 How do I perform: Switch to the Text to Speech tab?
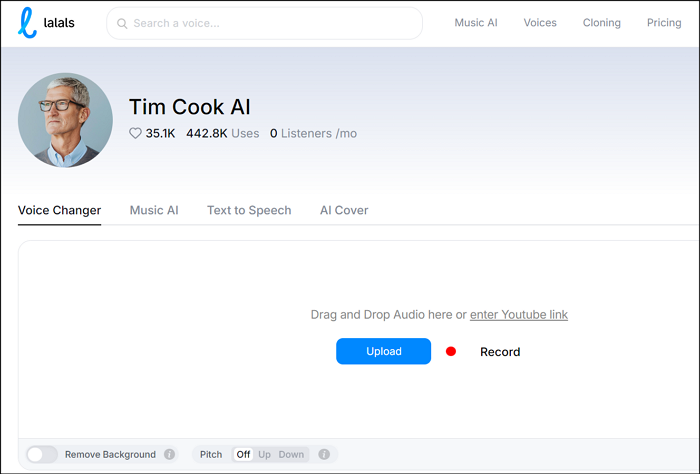[249, 210]
